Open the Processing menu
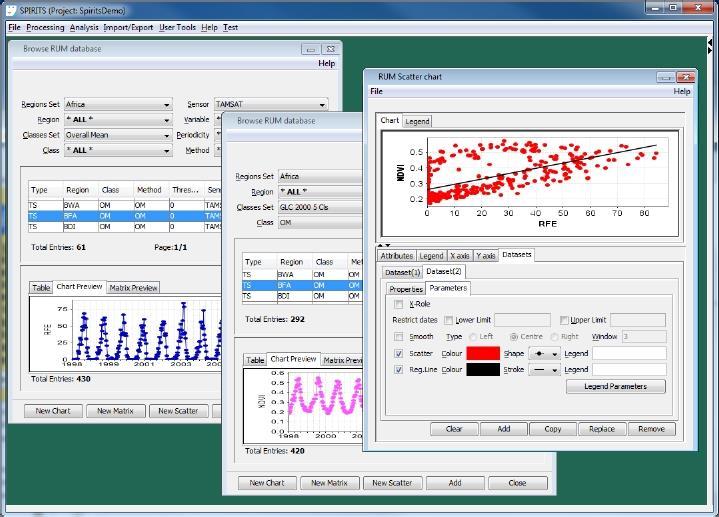Screen dimensions: 719x517 click(45, 27)
